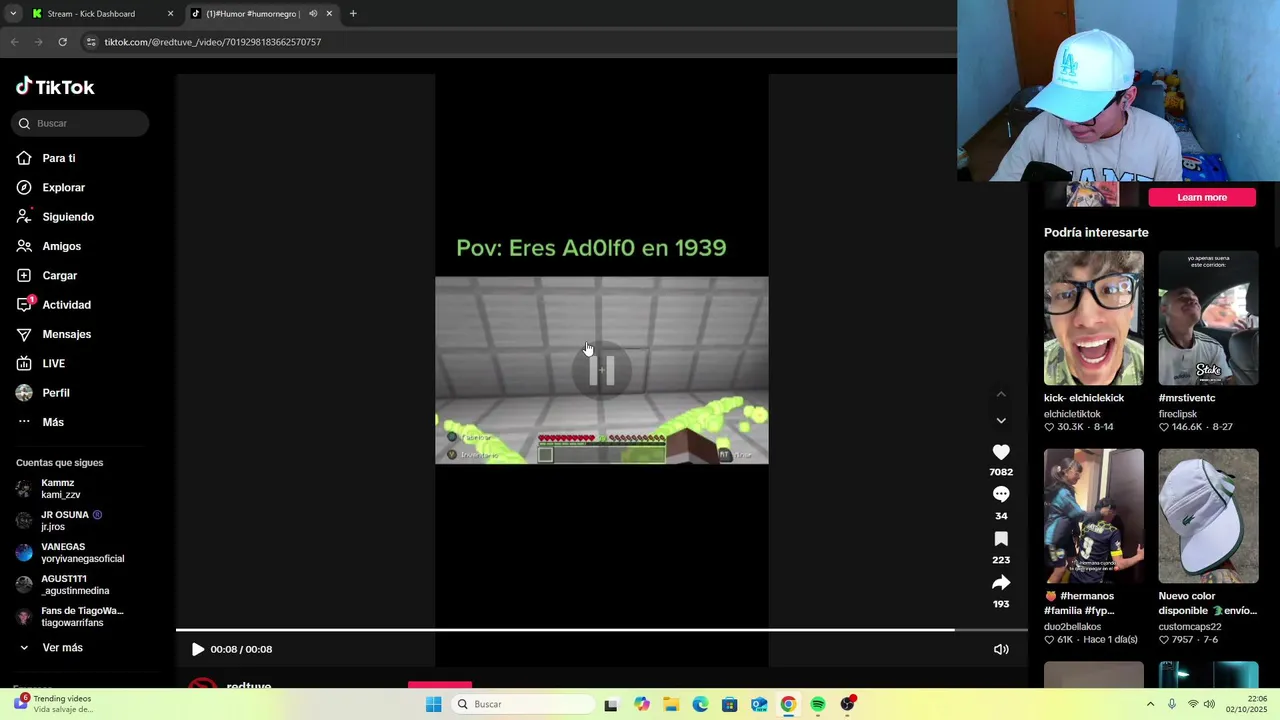The height and width of the screenshot is (720, 1280).
Task: Open Mensajes inbox
Action: point(66,334)
